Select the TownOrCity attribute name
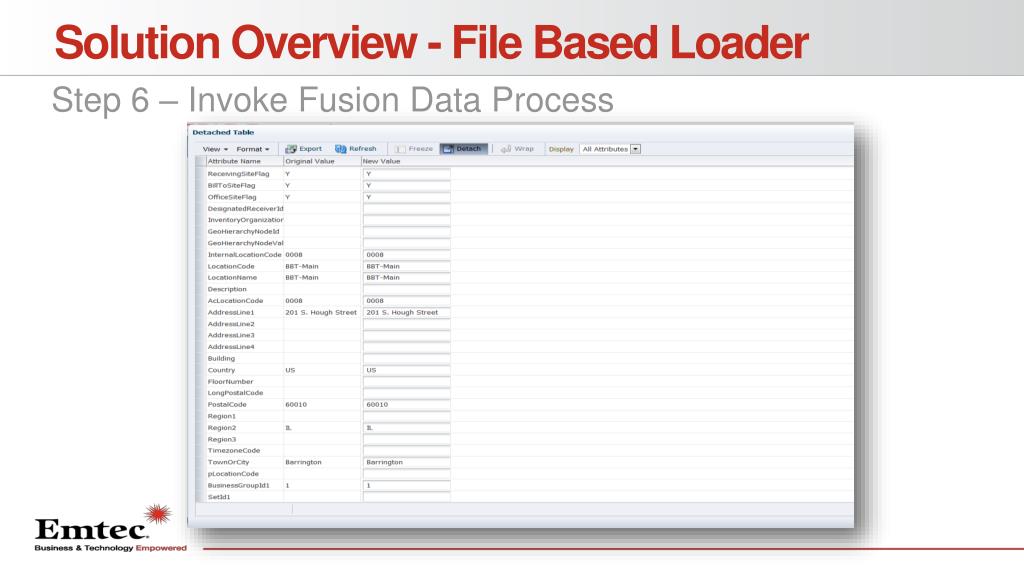This screenshot has width=1024, height=576. coord(227,462)
